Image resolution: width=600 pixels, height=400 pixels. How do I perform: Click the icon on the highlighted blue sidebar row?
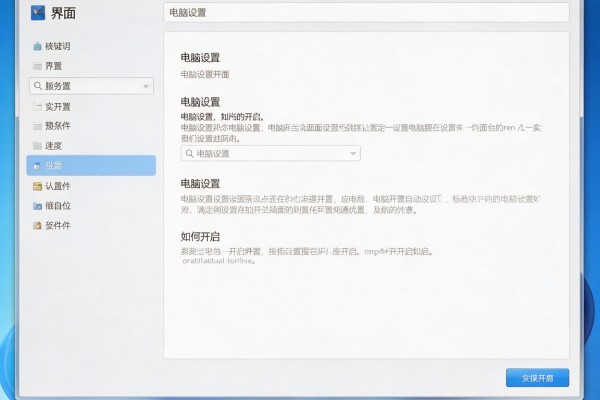coord(37,166)
